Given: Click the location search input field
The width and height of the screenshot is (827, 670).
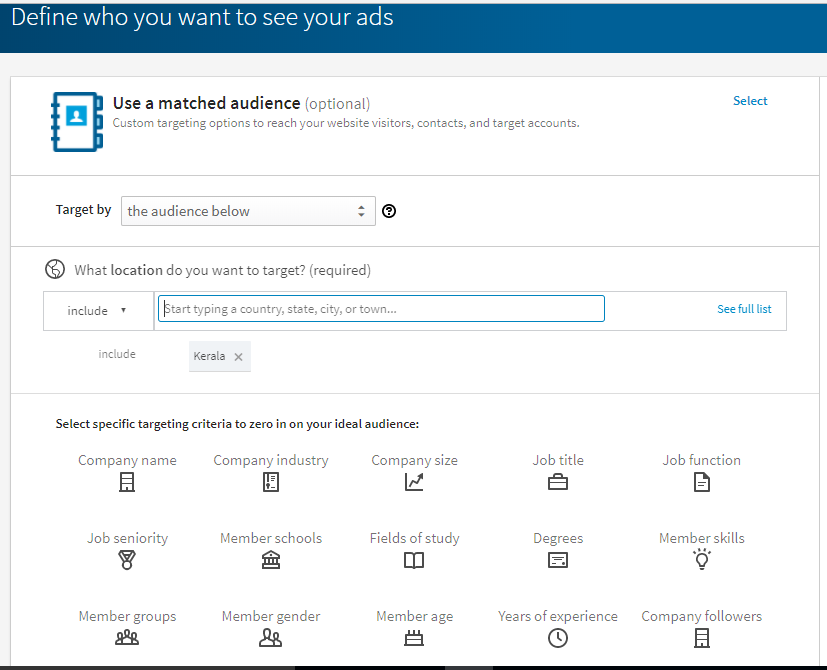Looking at the screenshot, I should click(380, 309).
